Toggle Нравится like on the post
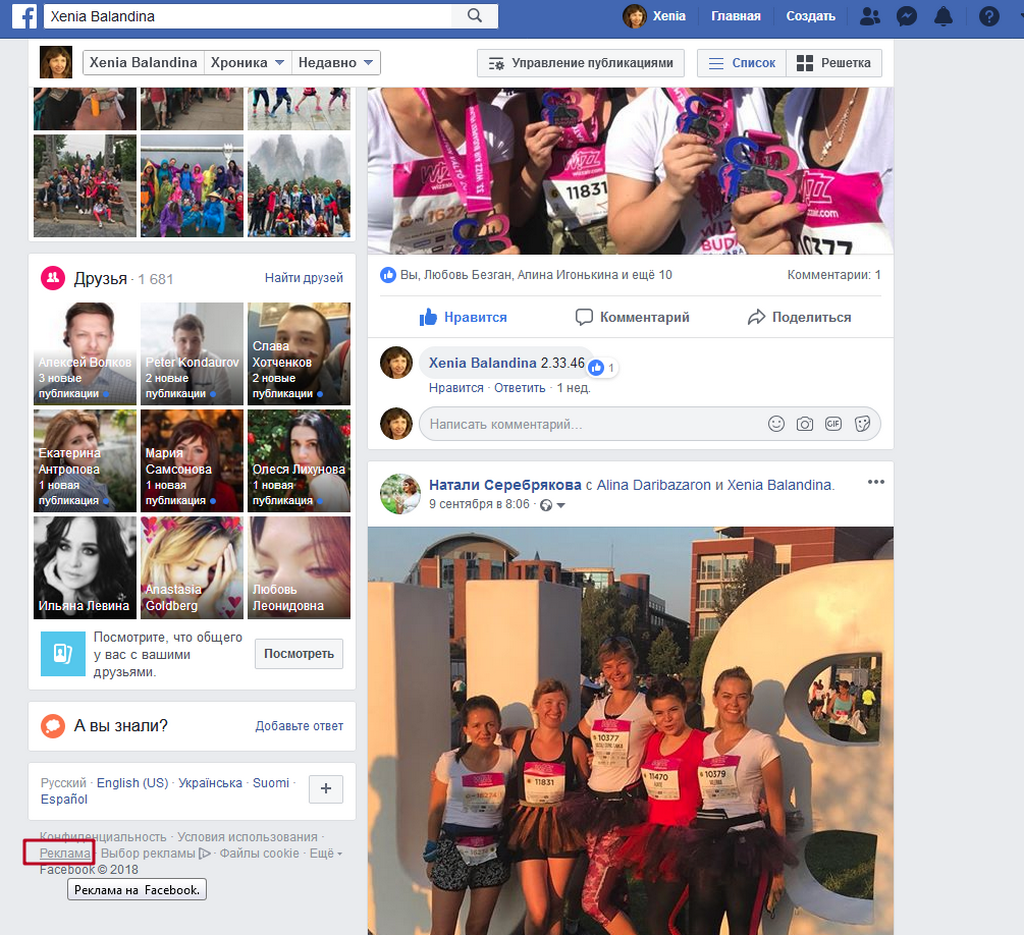Image resolution: width=1024 pixels, height=935 pixels. click(463, 317)
